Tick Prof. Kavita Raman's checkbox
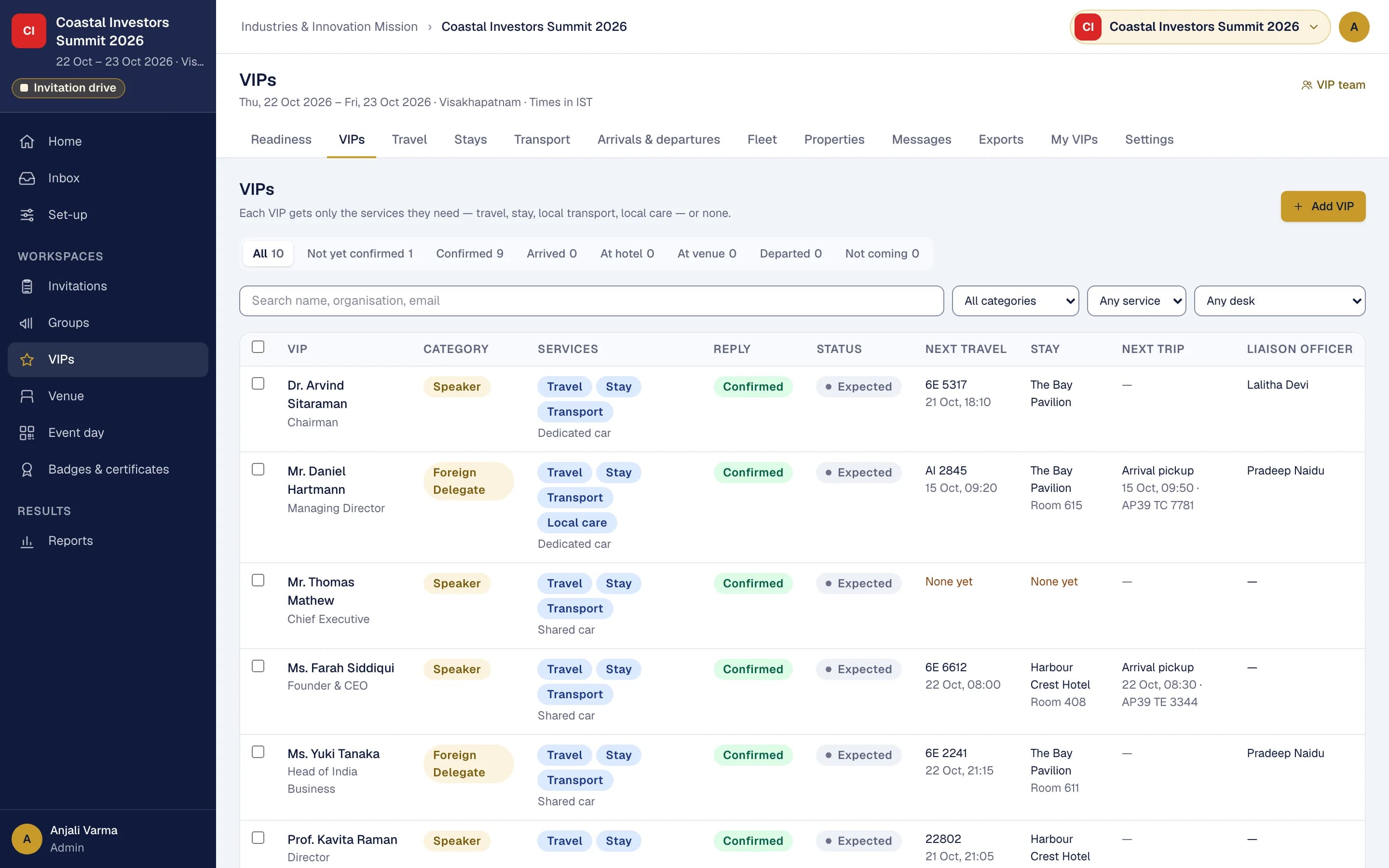This screenshot has height=868, width=1389. coord(259,838)
